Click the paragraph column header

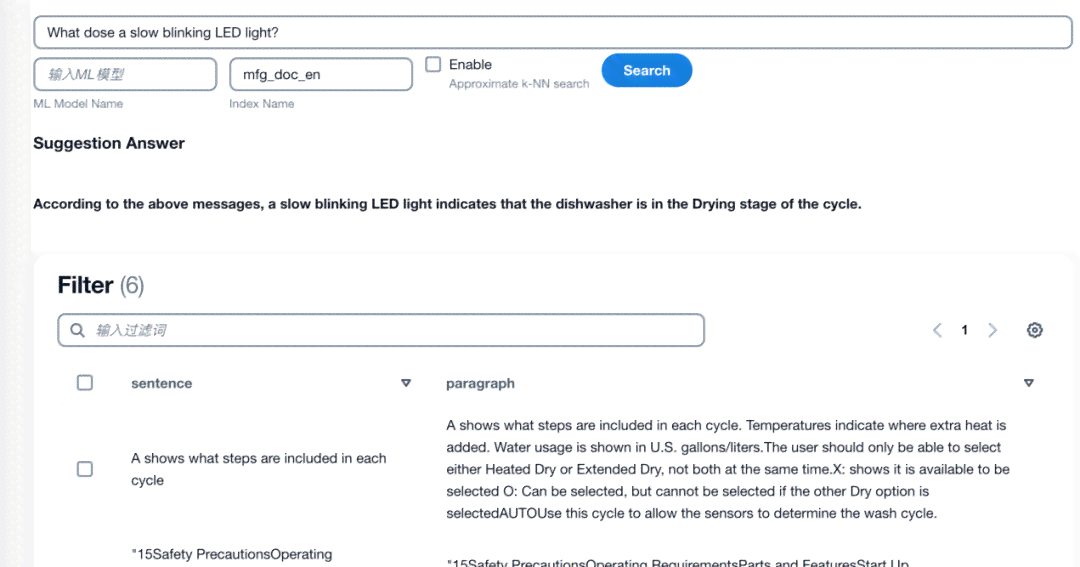(x=480, y=383)
